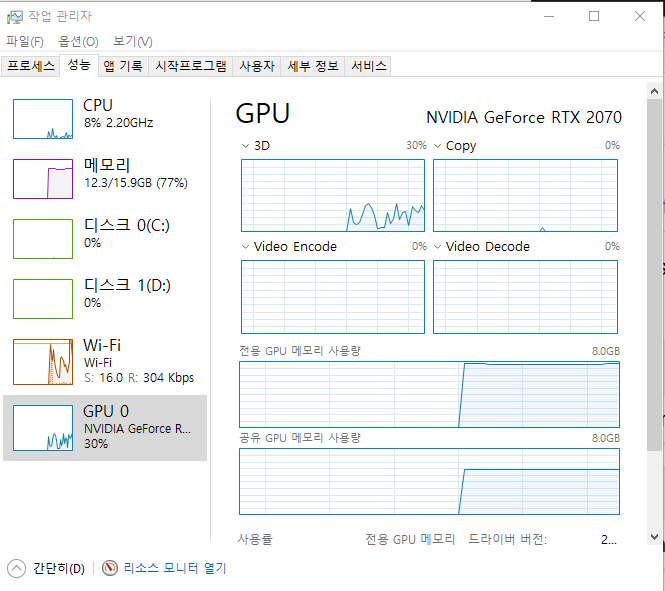Click the collapse arrow icon next to 간단히
Screen dimensions: 665x591
pos(17,568)
